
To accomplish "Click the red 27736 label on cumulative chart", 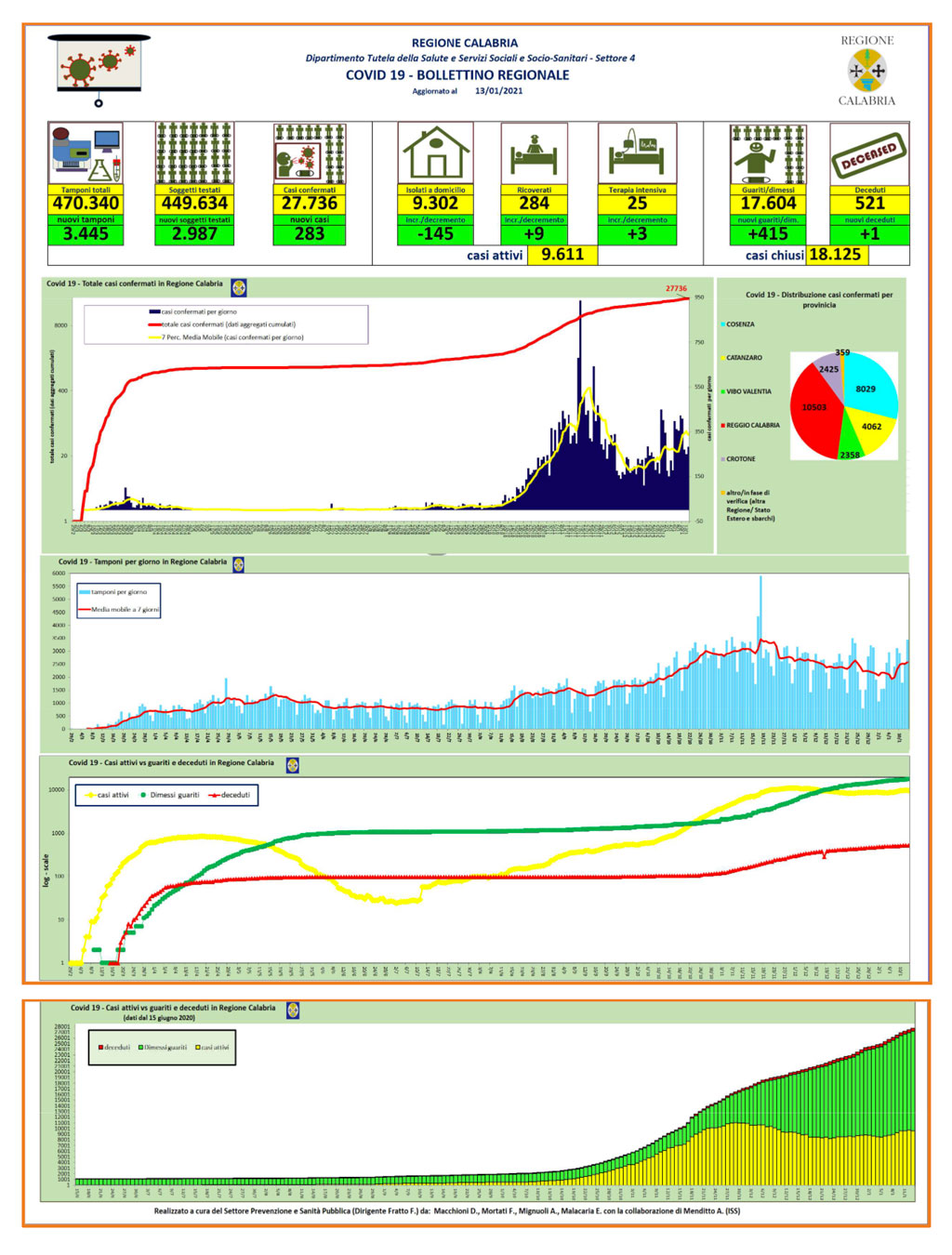I will [x=676, y=288].
